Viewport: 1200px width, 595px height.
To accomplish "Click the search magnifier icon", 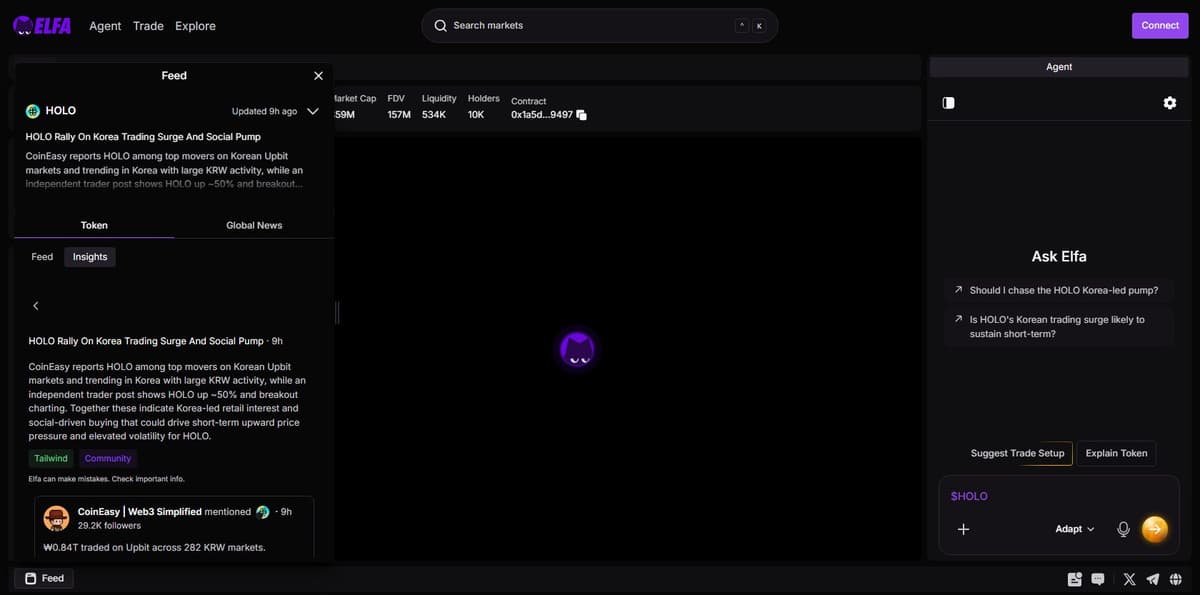I will point(440,26).
